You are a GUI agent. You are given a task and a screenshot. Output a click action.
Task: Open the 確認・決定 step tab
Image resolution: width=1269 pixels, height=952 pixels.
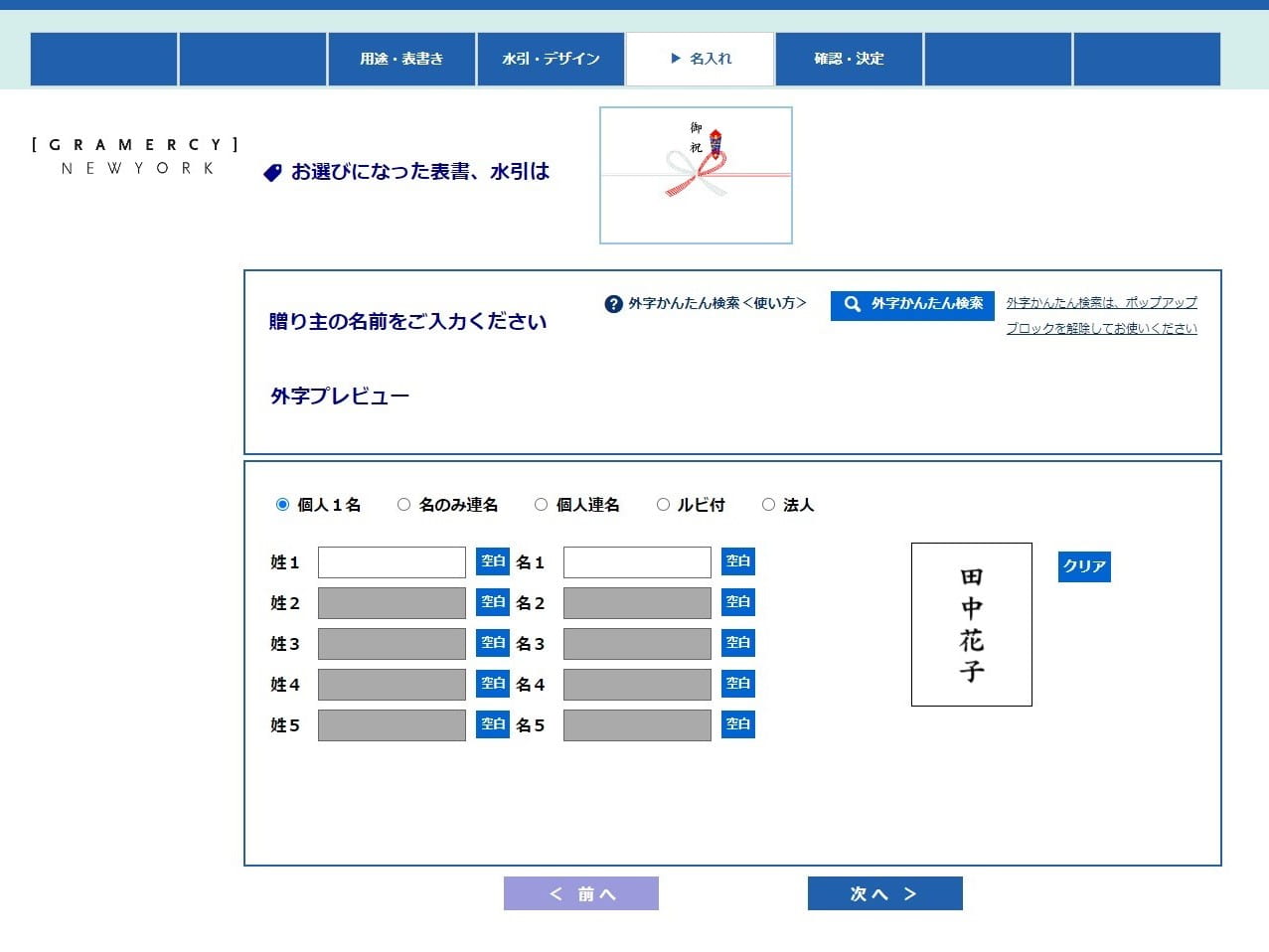(x=849, y=59)
